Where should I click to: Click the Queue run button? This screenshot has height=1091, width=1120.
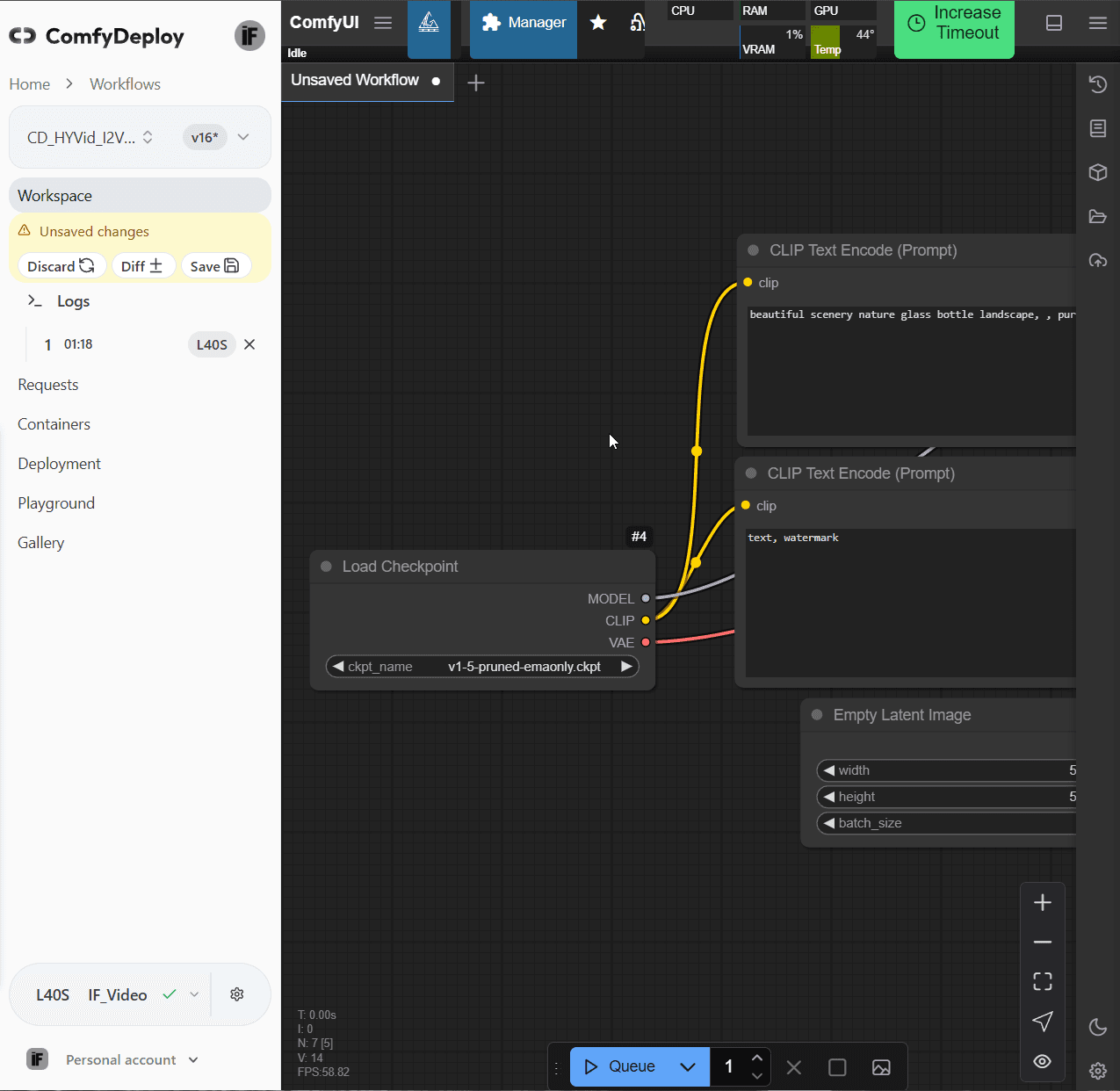(x=619, y=1066)
